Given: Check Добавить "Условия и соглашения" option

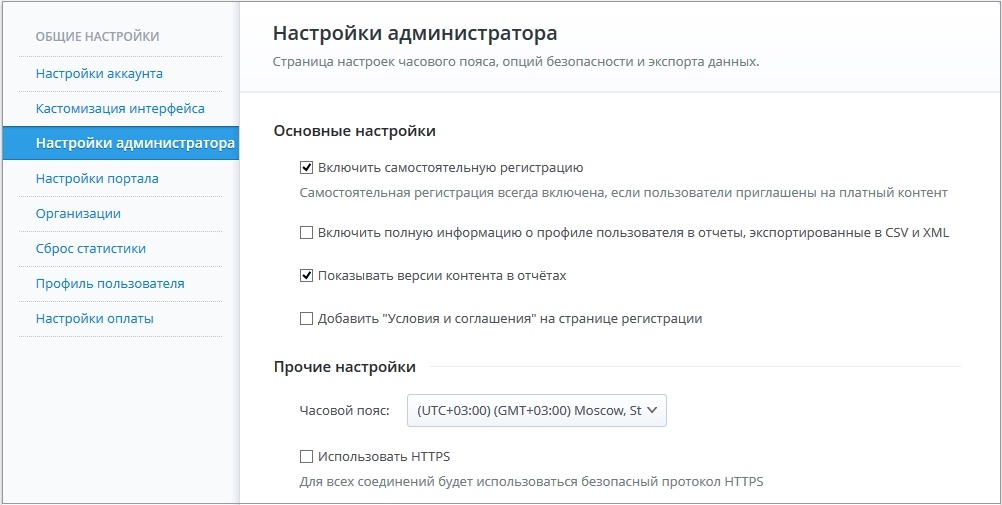Looking at the screenshot, I should (x=306, y=318).
